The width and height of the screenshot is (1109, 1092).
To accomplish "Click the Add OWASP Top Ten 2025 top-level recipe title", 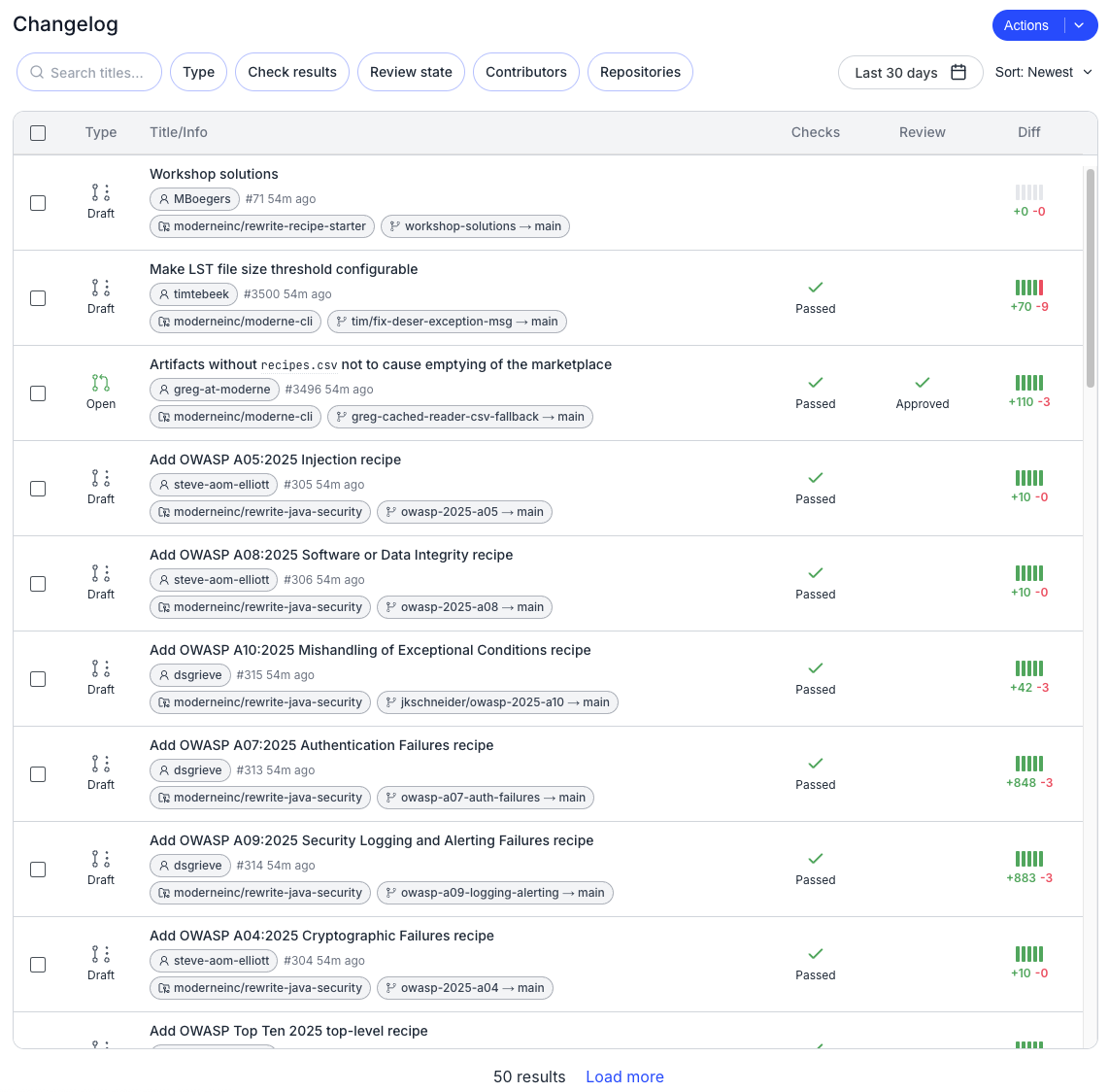I will tap(288, 1031).
